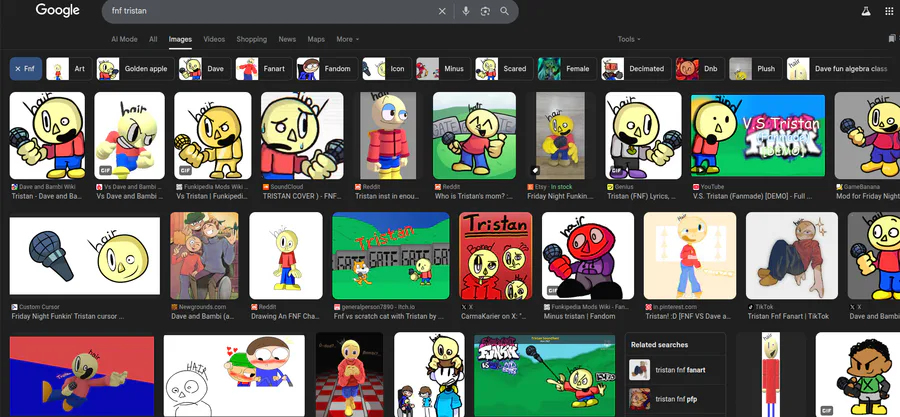Open Dave and Bambi Wiki Tristan thumbnail
Viewport: 900px width, 417px height.
pos(47,135)
